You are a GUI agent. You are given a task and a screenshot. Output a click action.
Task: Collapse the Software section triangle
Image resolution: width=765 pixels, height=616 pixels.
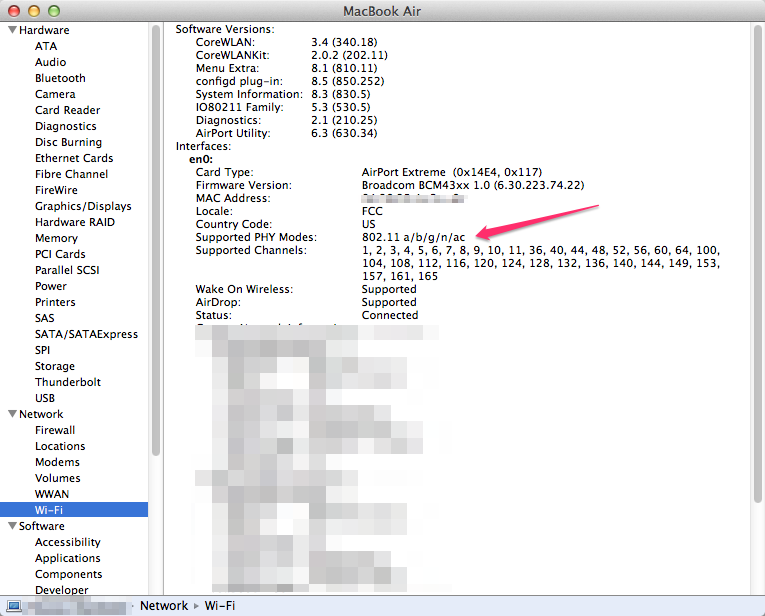point(13,525)
